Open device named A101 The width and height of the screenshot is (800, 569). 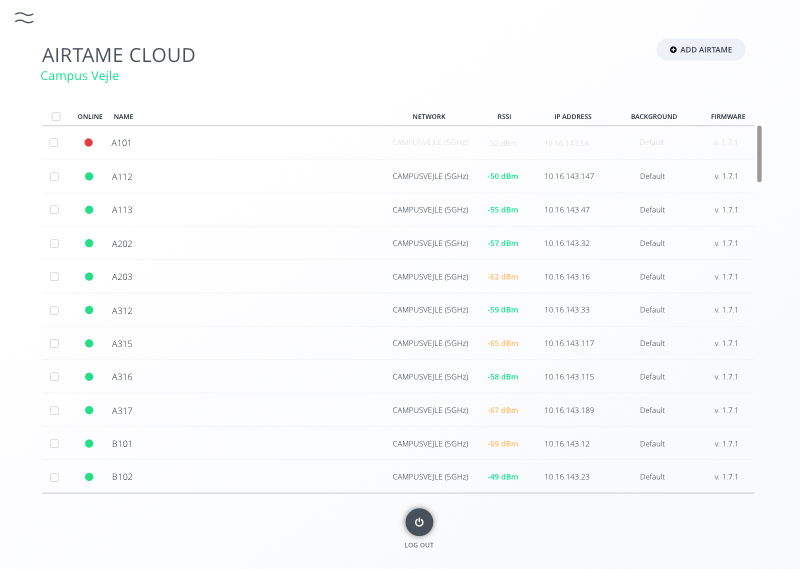[121, 143]
